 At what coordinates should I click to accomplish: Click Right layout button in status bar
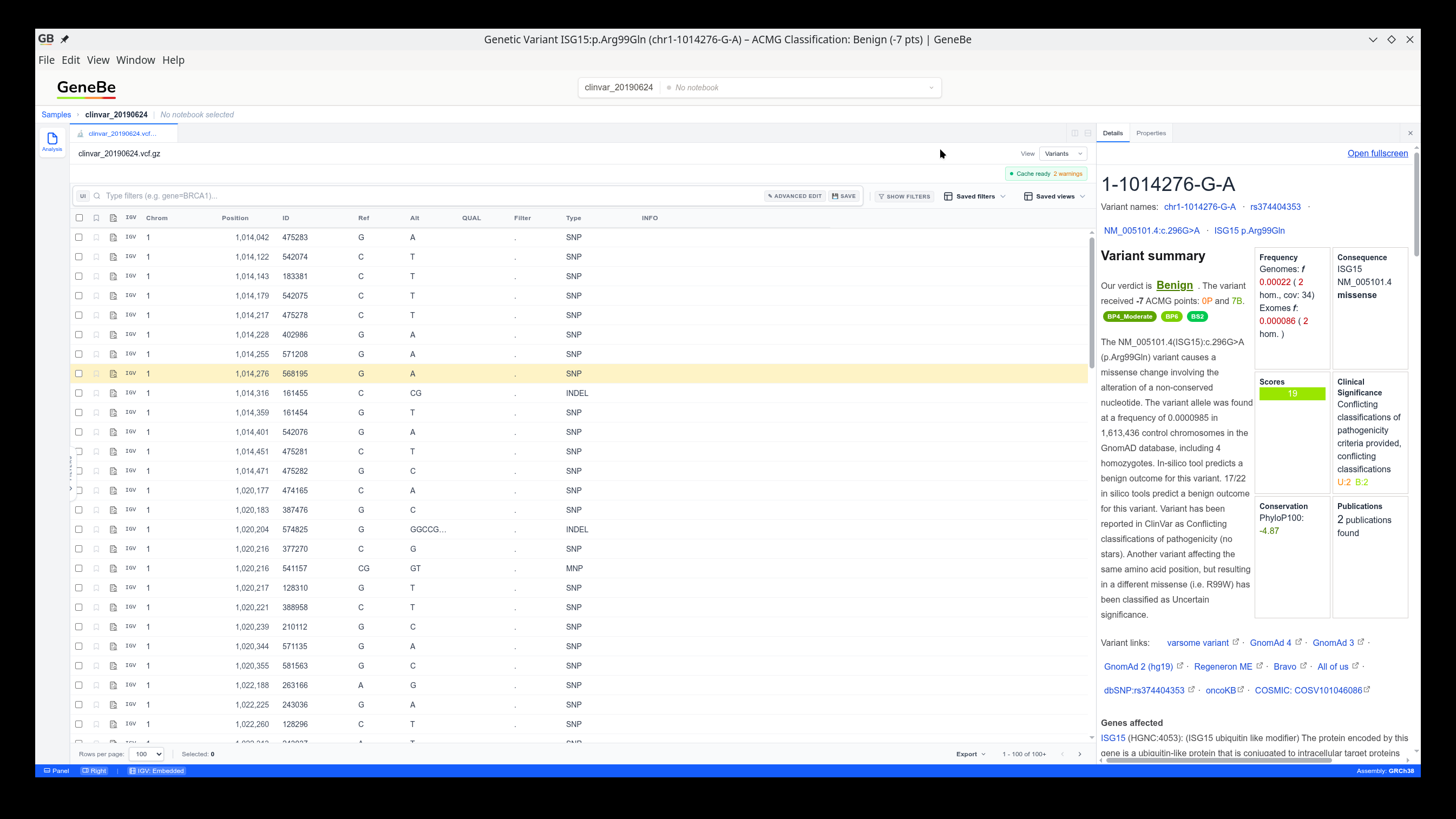[94, 771]
